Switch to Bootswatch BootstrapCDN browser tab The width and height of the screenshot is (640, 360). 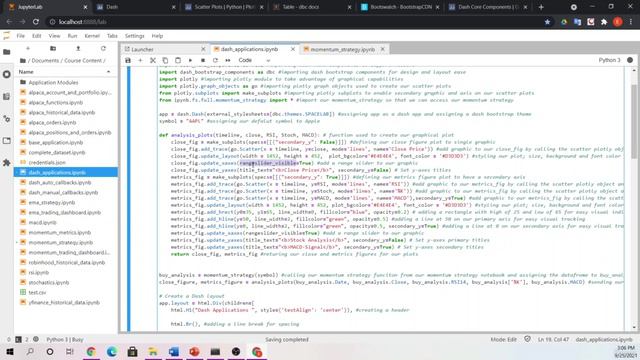coord(401,7)
